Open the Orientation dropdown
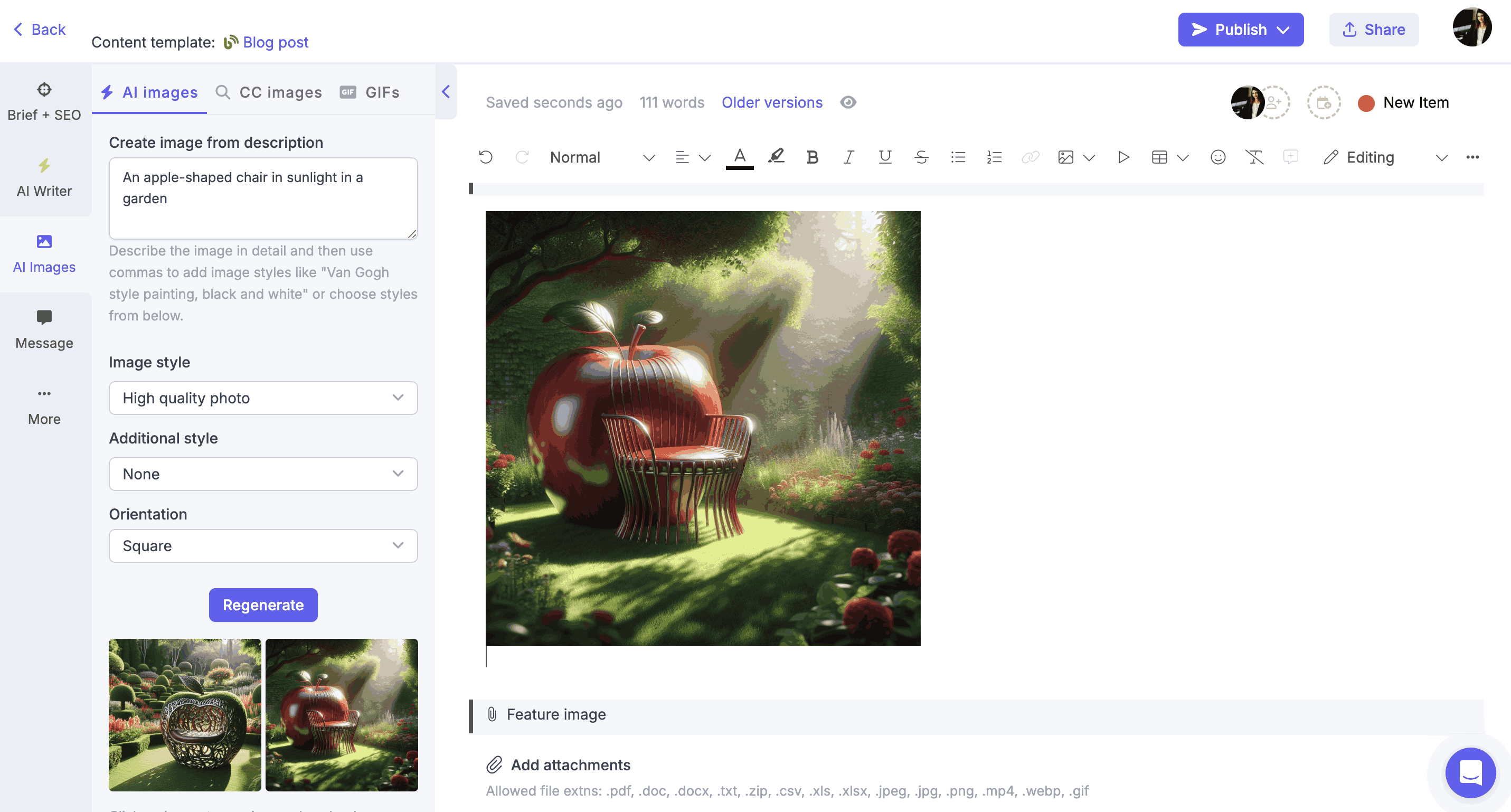This screenshot has width=1511, height=812. click(x=263, y=546)
